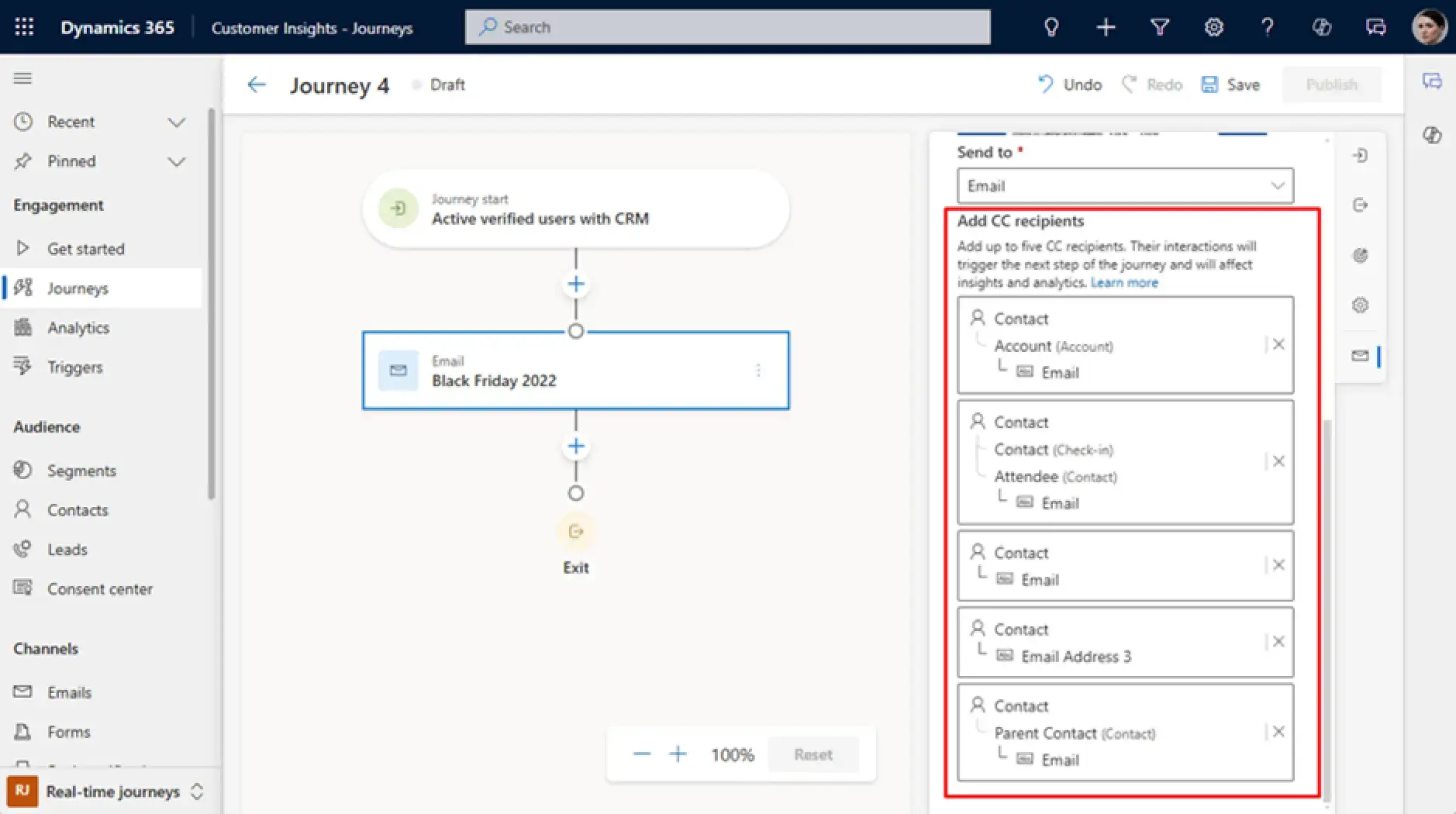
Task: Click the Draft status label
Action: 447,85
